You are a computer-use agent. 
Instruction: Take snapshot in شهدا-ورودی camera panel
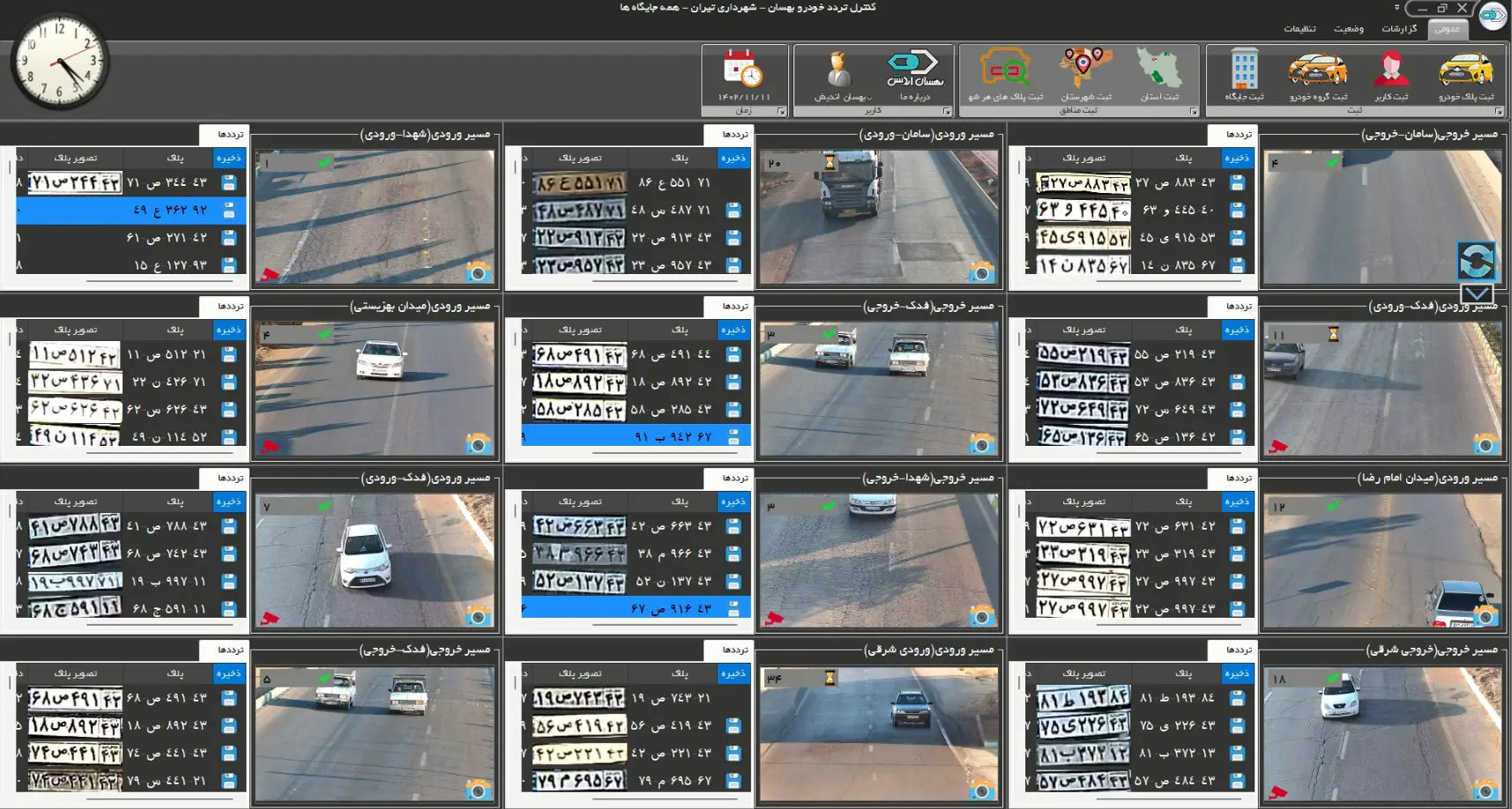pyautogui.click(x=478, y=272)
